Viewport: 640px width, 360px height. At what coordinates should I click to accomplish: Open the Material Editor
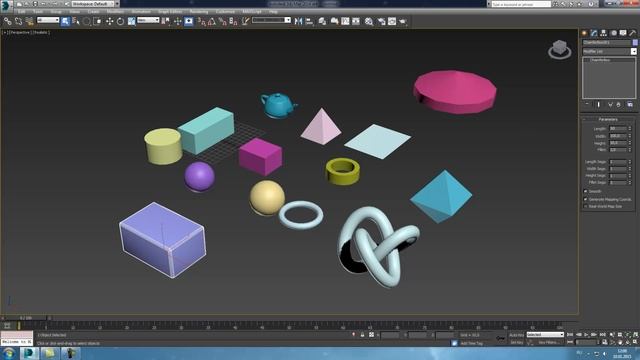(369, 21)
